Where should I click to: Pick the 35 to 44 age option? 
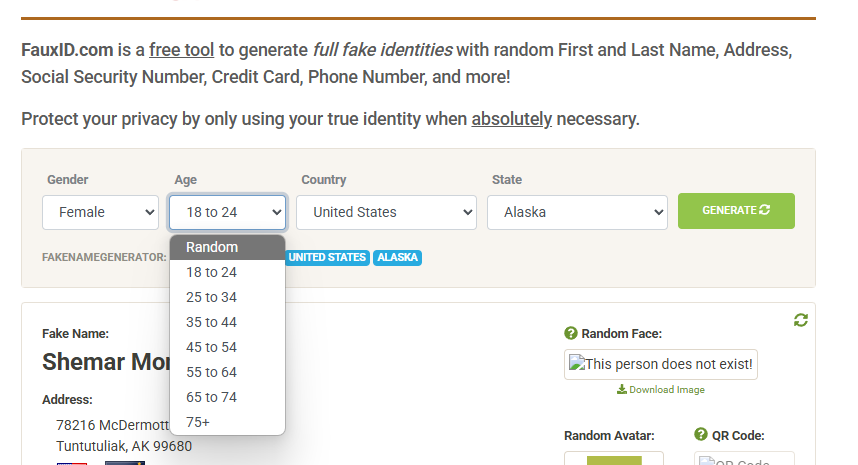228,322
